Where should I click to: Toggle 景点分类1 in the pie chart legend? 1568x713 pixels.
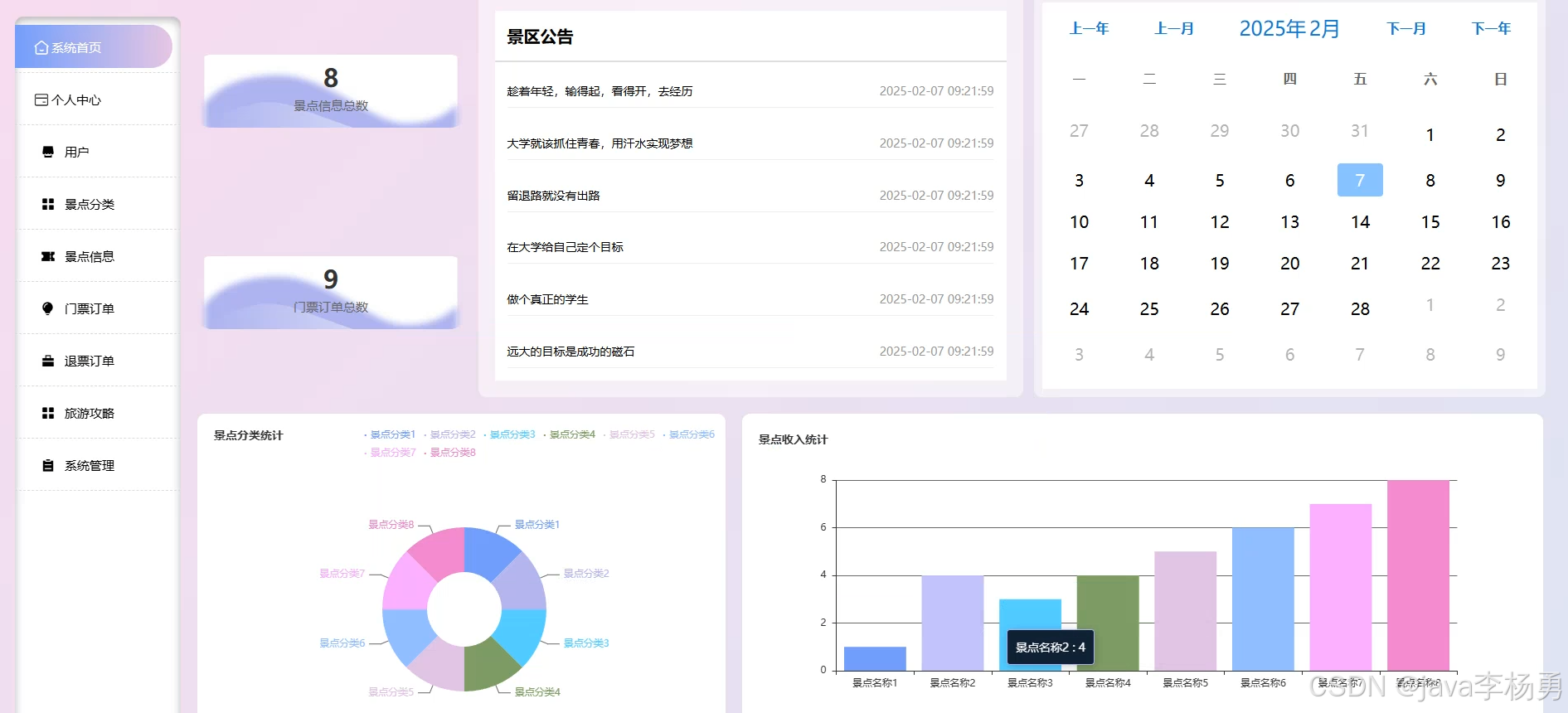point(390,434)
